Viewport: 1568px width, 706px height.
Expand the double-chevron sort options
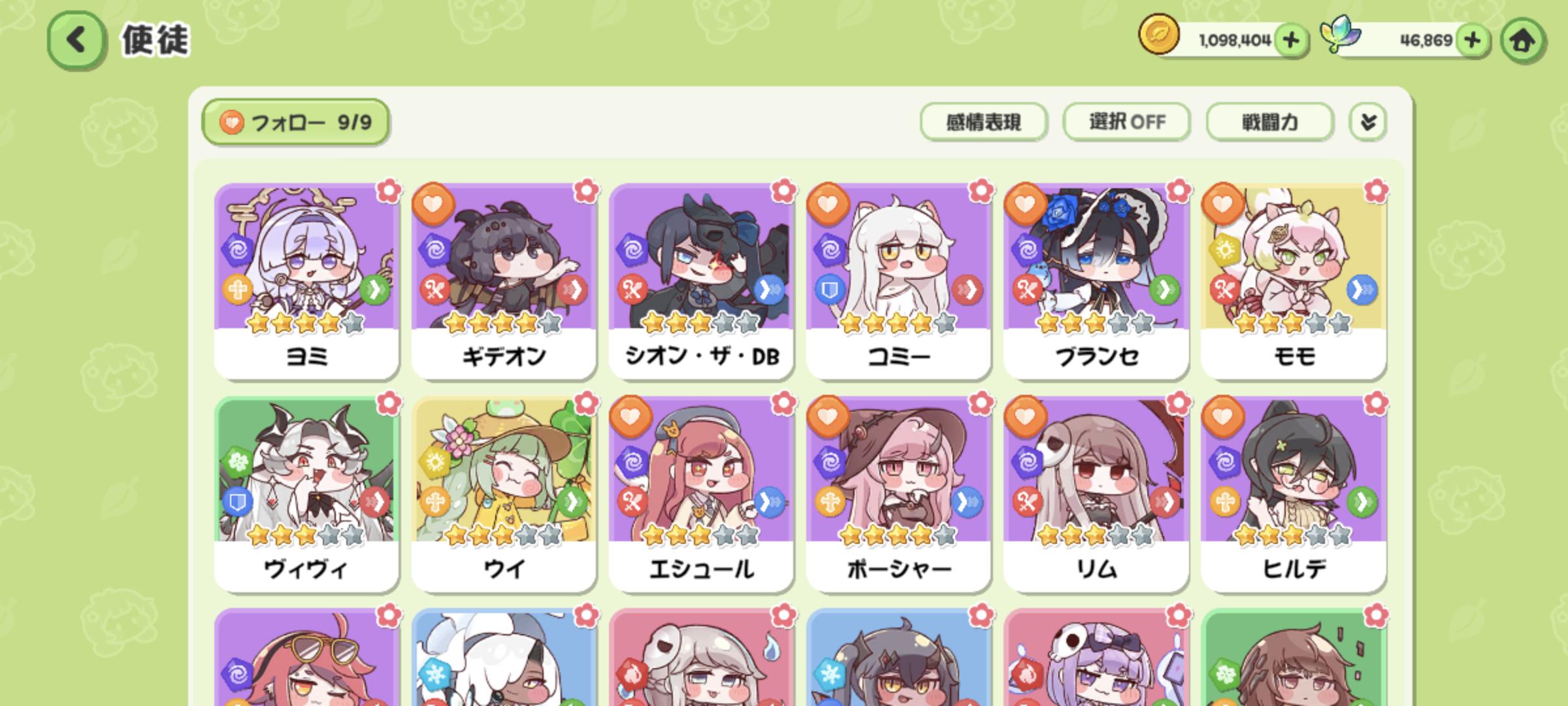pyautogui.click(x=1367, y=122)
